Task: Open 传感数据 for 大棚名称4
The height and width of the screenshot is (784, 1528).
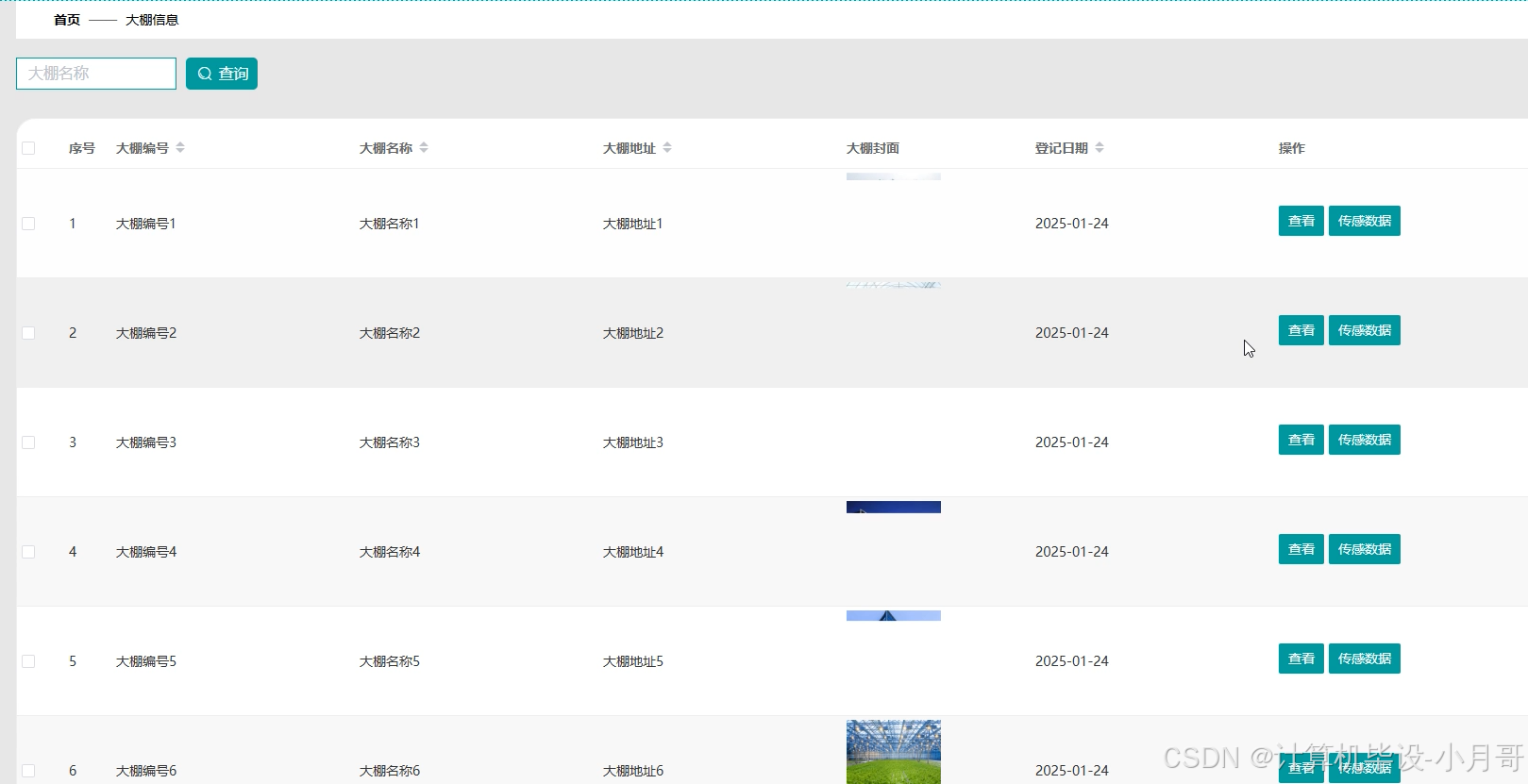Action: [1365, 549]
